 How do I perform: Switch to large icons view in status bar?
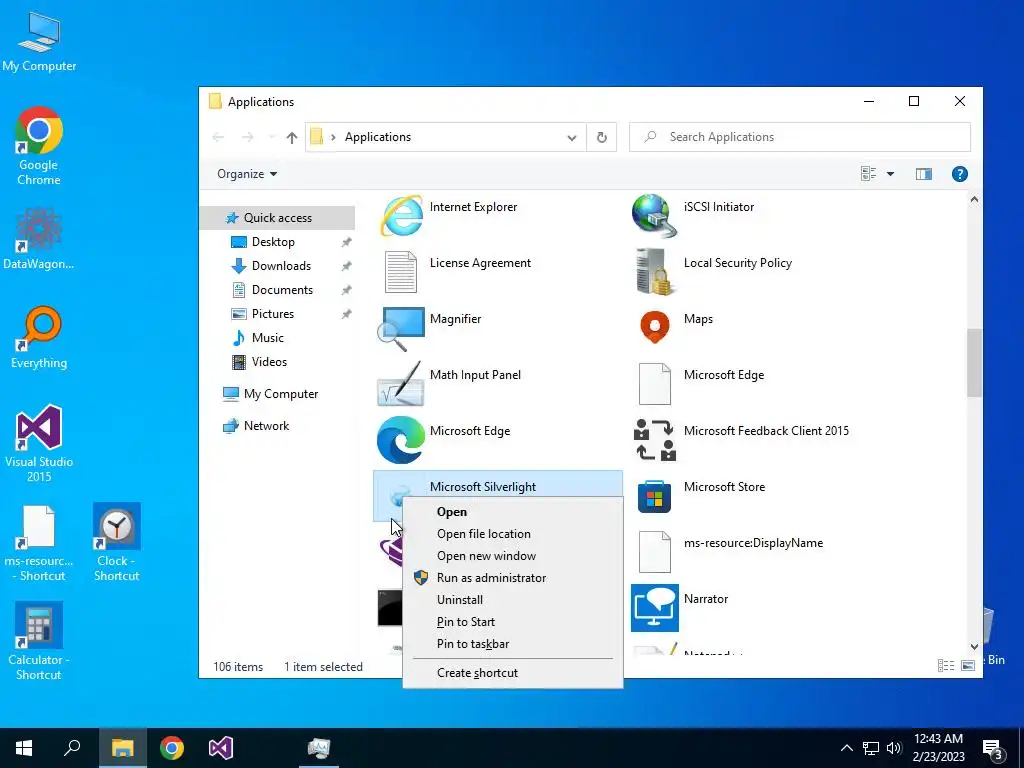point(968,665)
